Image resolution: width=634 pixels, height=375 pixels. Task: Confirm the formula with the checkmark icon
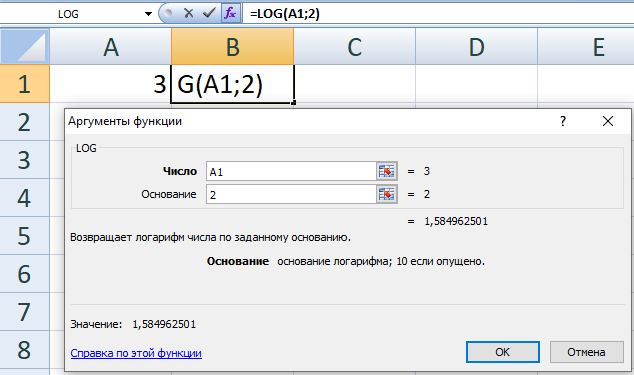click(x=209, y=13)
